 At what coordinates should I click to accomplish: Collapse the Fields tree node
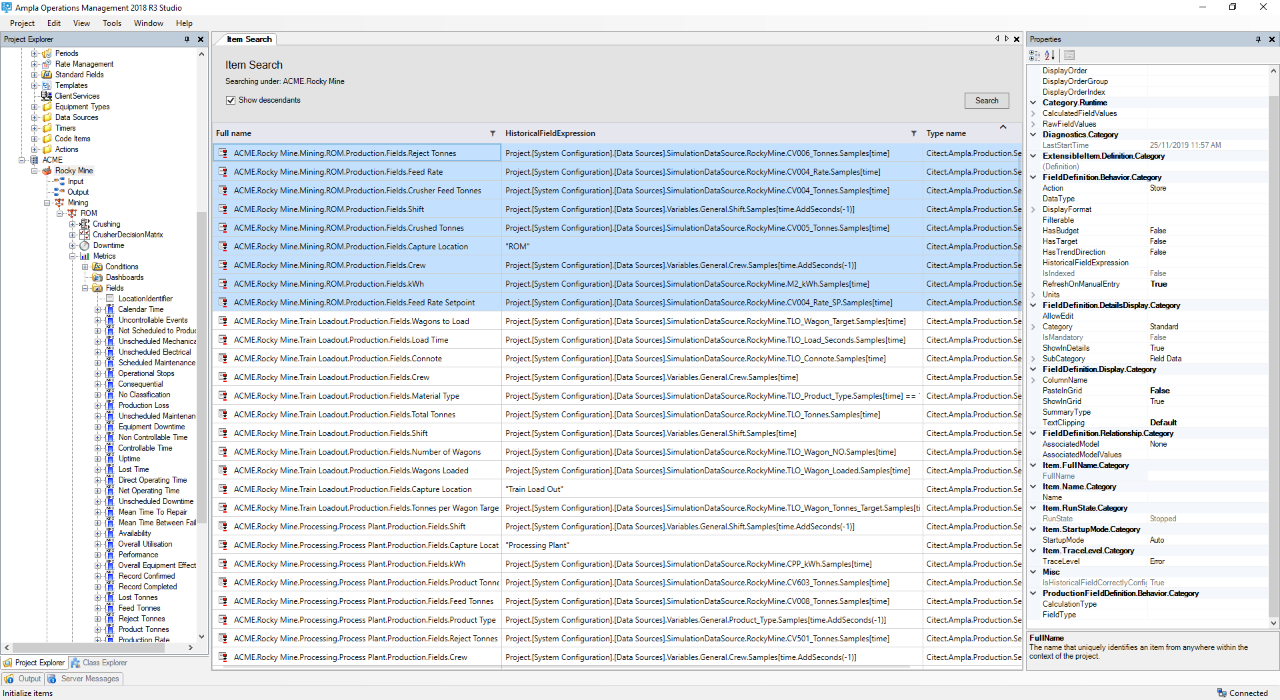coord(86,288)
